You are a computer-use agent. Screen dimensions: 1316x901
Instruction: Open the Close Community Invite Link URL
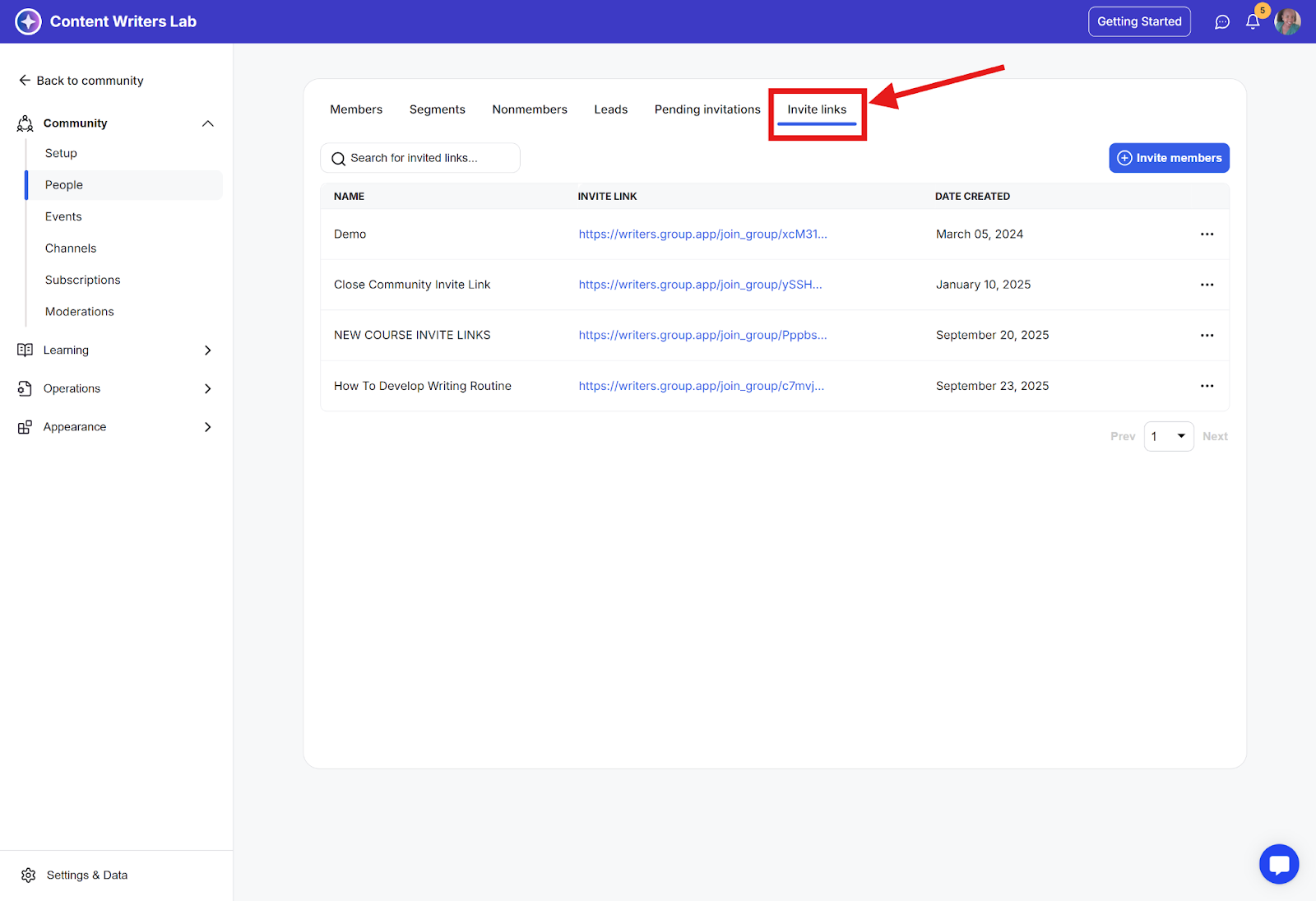pos(700,285)
